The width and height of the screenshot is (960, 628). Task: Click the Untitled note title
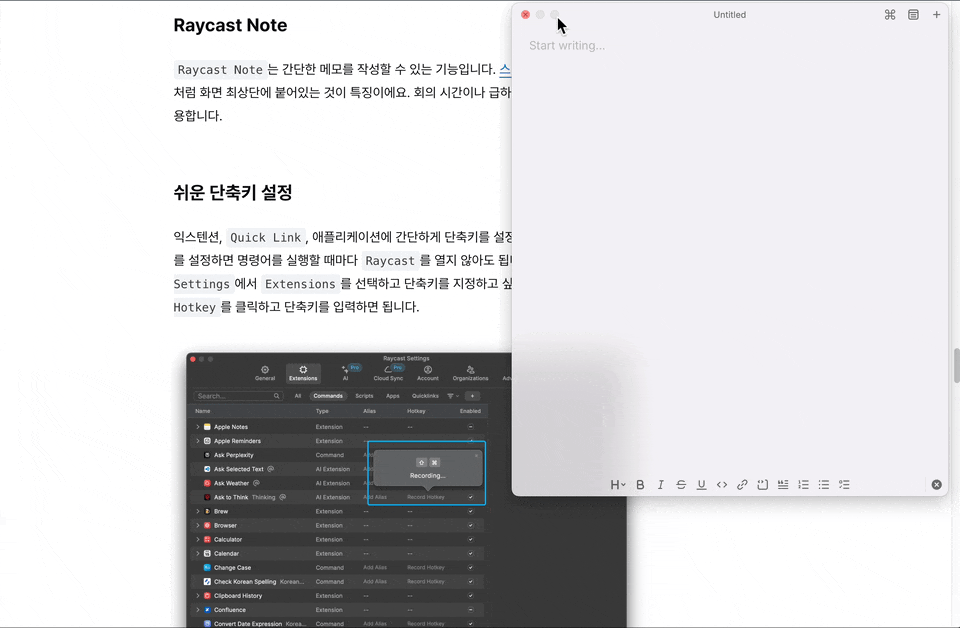[x=729, y=15]
